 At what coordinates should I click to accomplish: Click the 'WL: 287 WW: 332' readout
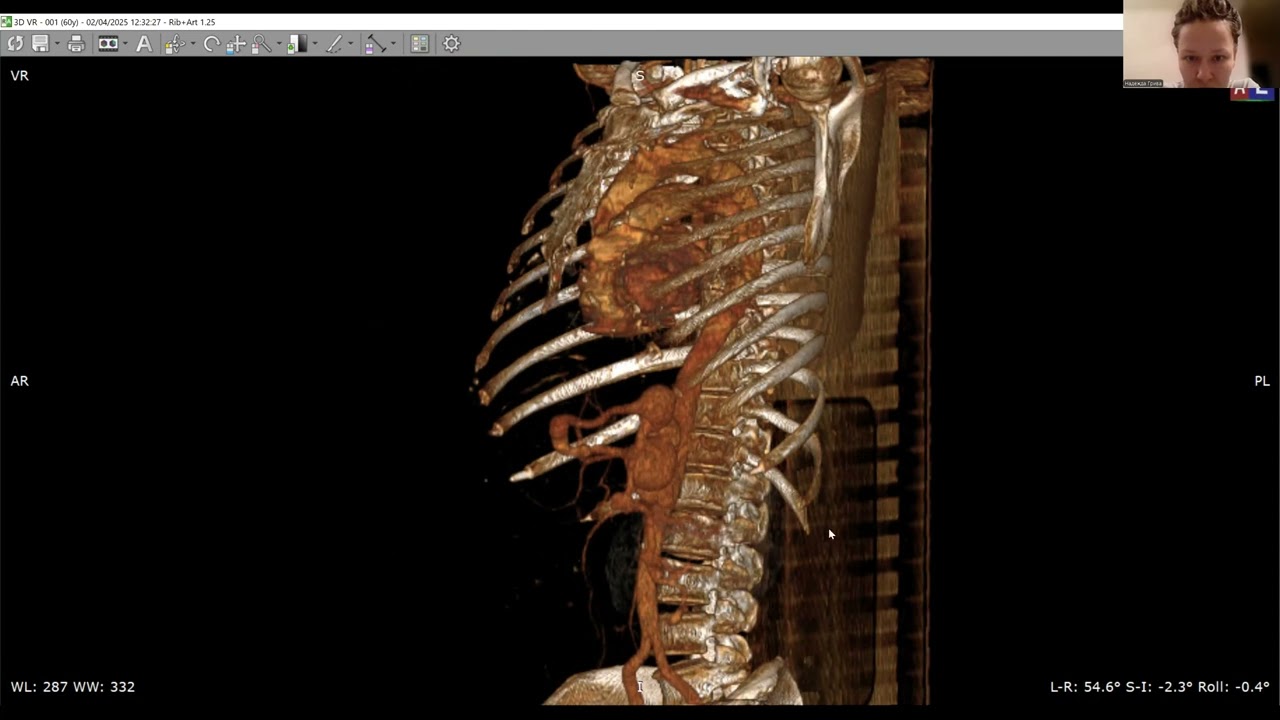pos(73,687)
